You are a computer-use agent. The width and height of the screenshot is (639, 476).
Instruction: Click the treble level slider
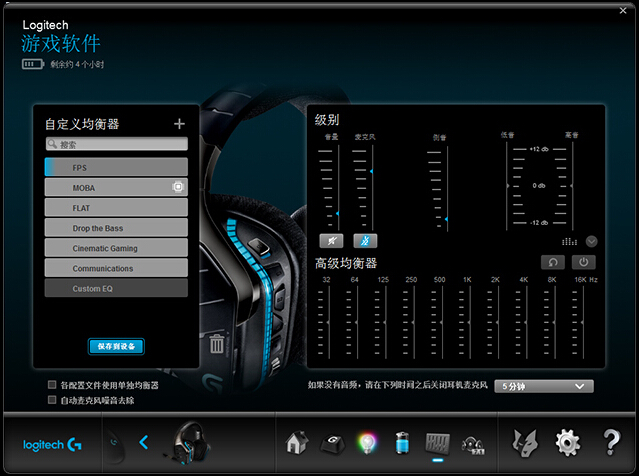573,186
